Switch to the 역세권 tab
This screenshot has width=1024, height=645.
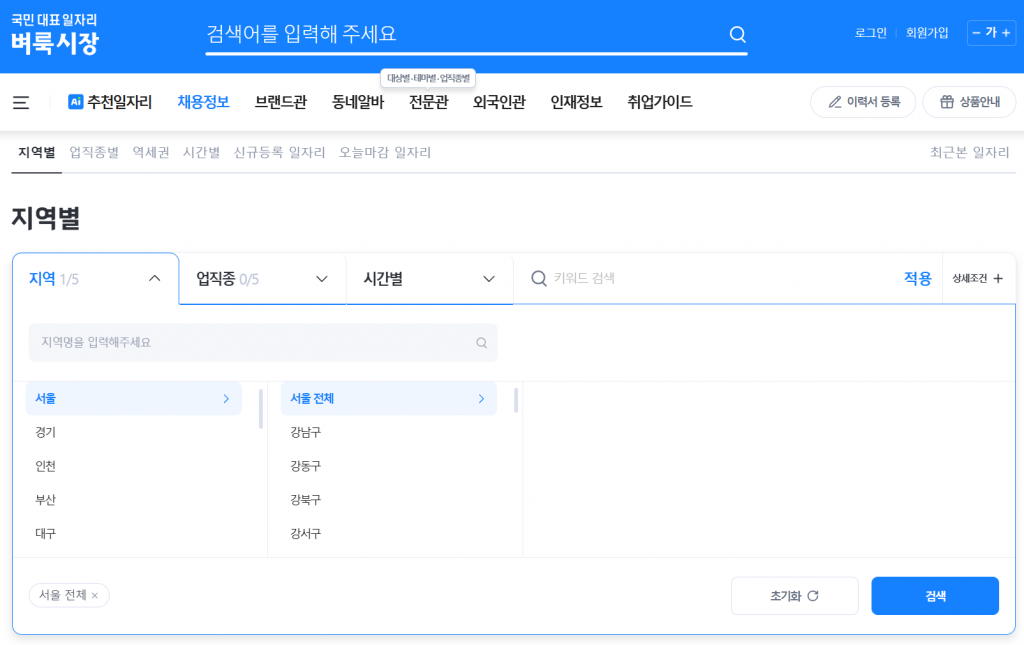click(151, 152)
